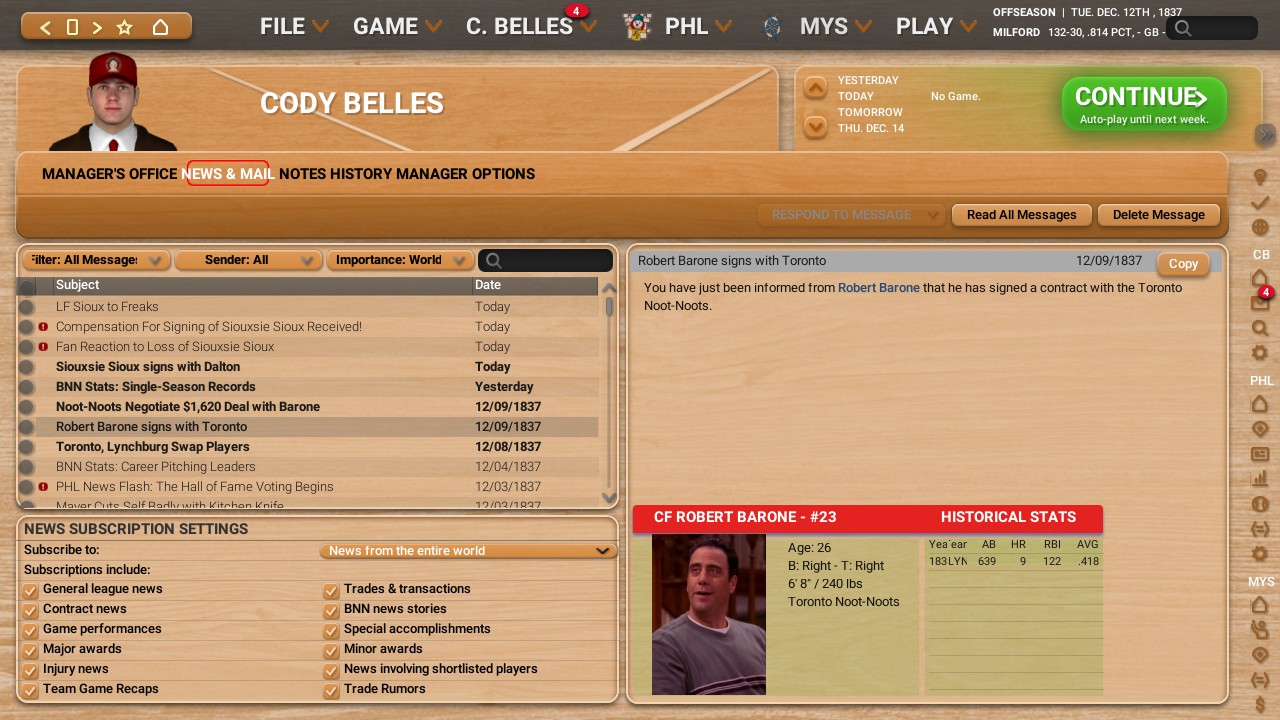Click the MYS team logo in top bar
1280x720 pixels.
771,26
